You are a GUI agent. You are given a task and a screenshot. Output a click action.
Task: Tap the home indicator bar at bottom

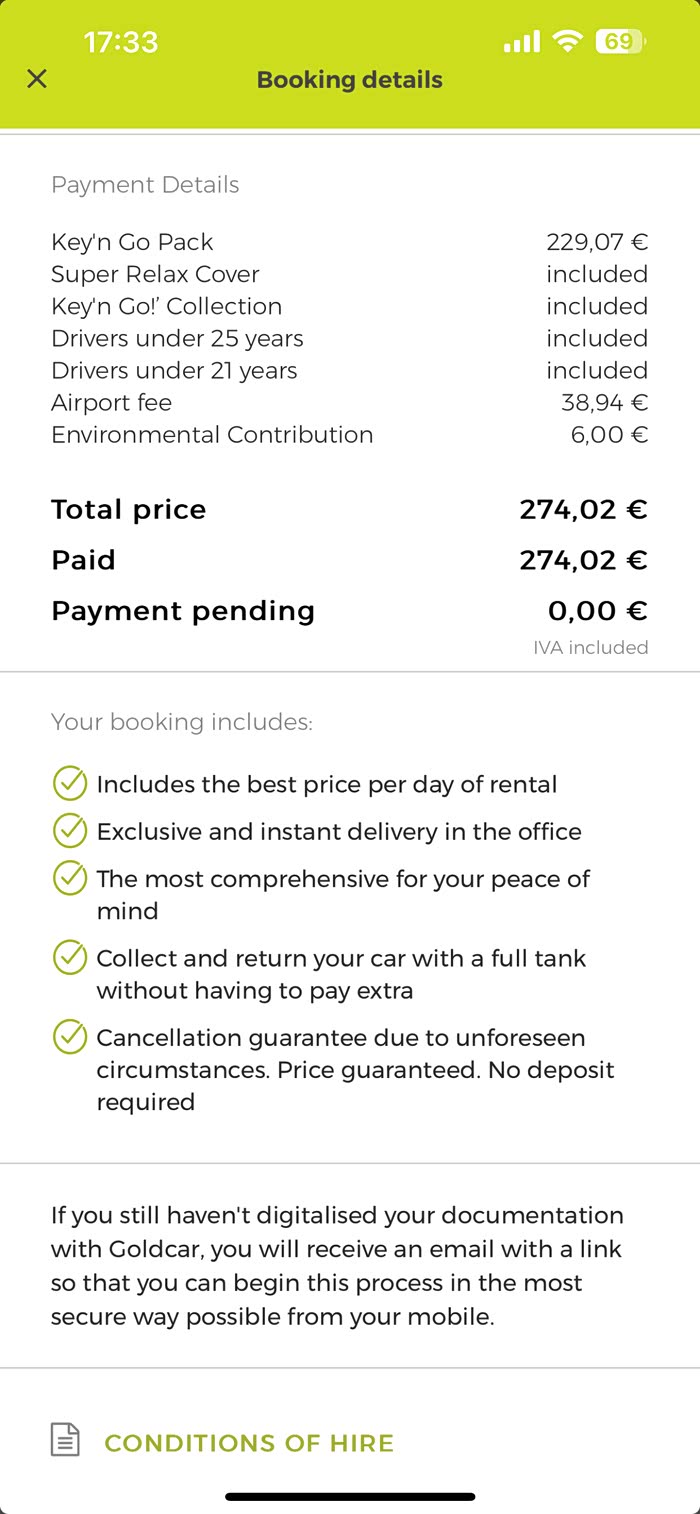350,1497
